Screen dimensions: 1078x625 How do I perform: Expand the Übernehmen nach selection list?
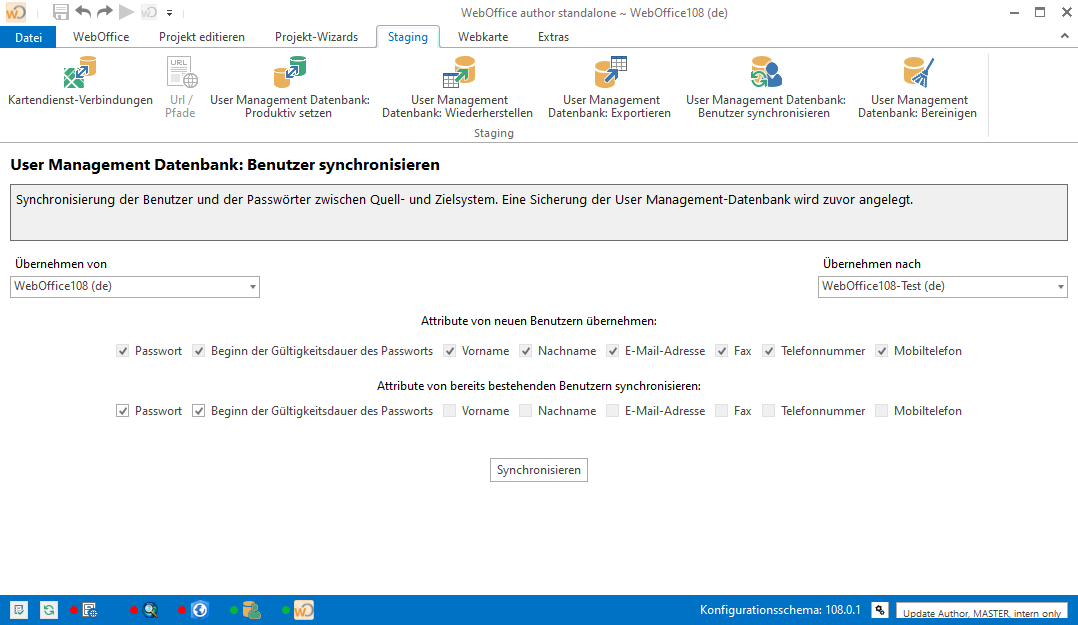[x=1058, y=287]
